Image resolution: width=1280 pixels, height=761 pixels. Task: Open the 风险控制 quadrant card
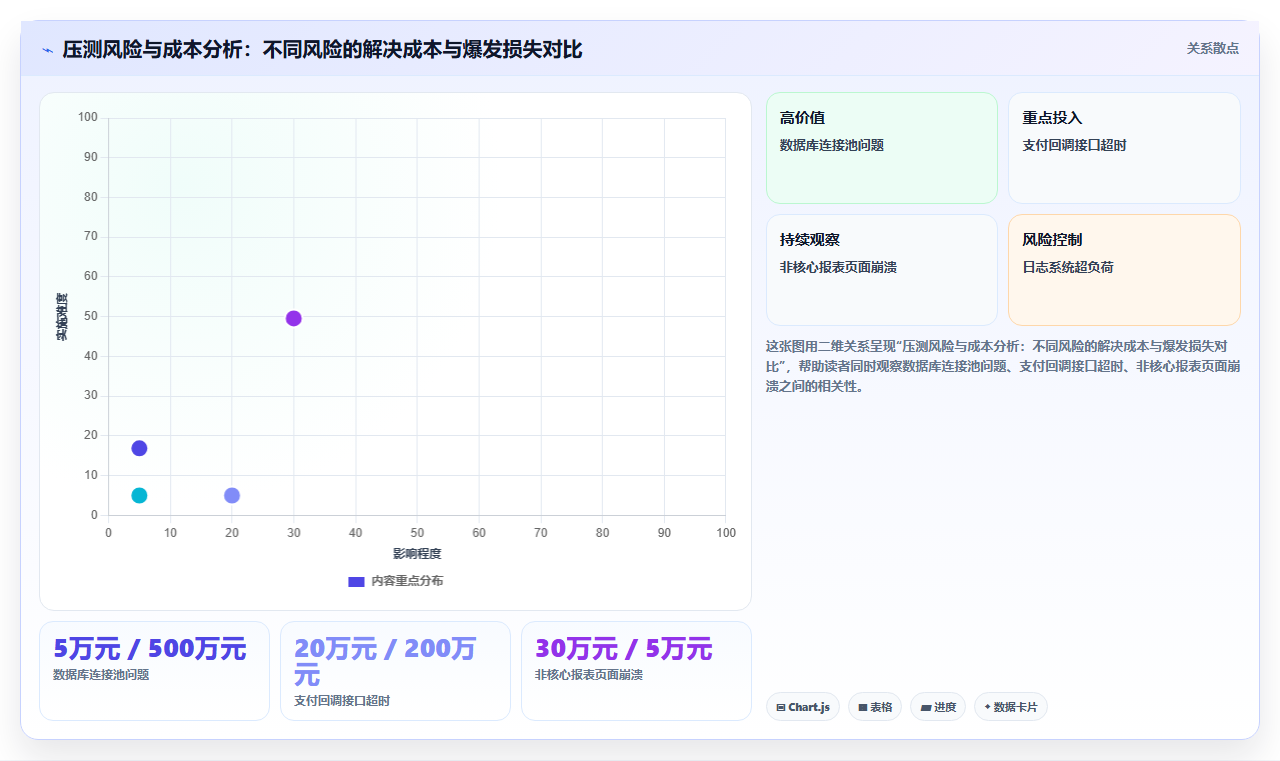[1124, 270]
